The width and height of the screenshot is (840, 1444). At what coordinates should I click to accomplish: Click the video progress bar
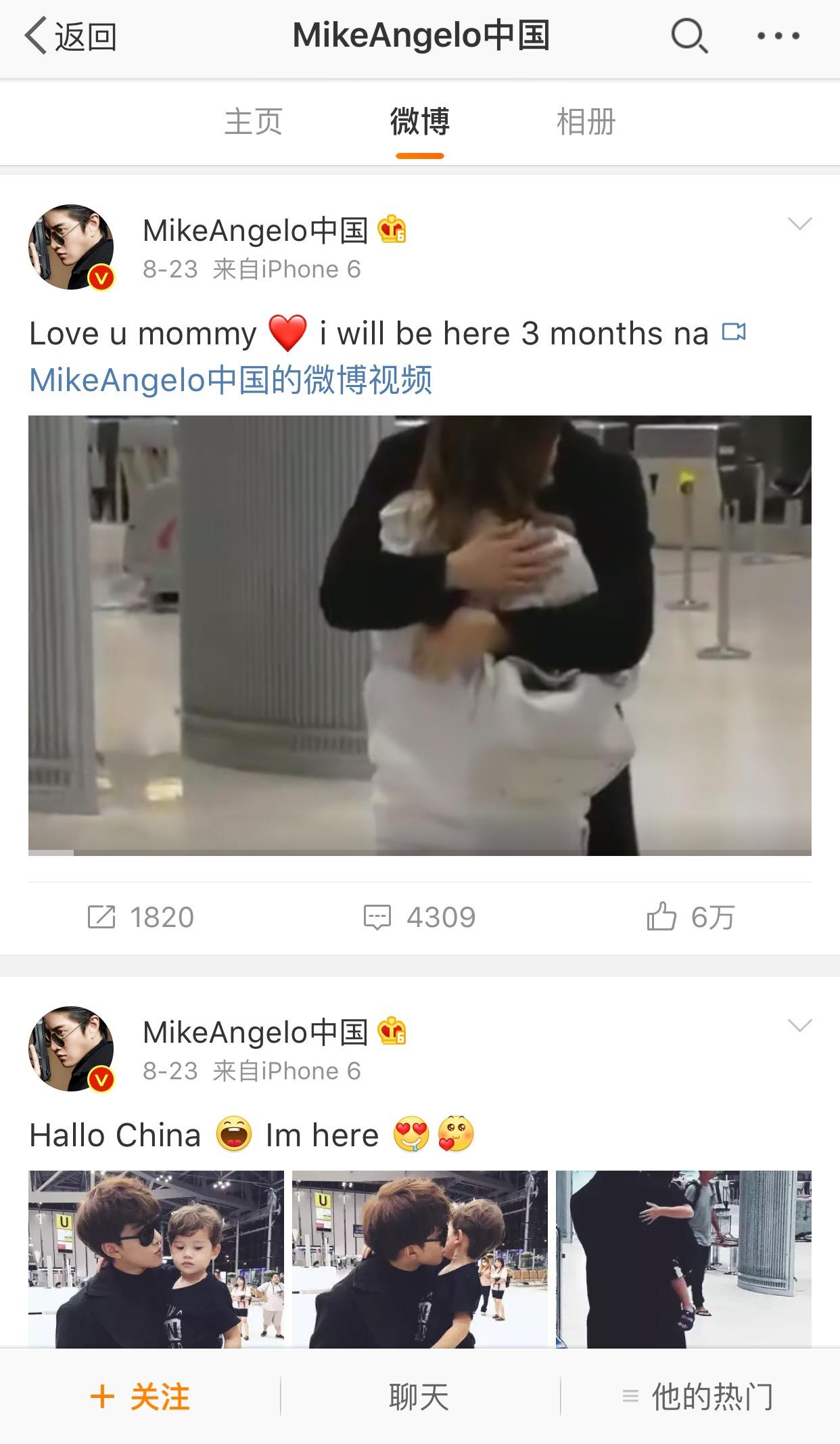(419, 853)
